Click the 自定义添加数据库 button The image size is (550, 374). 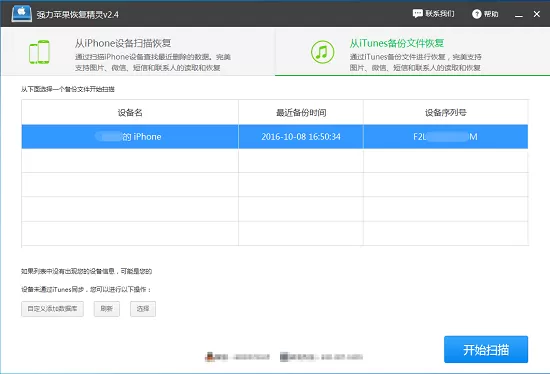point(52,309)
